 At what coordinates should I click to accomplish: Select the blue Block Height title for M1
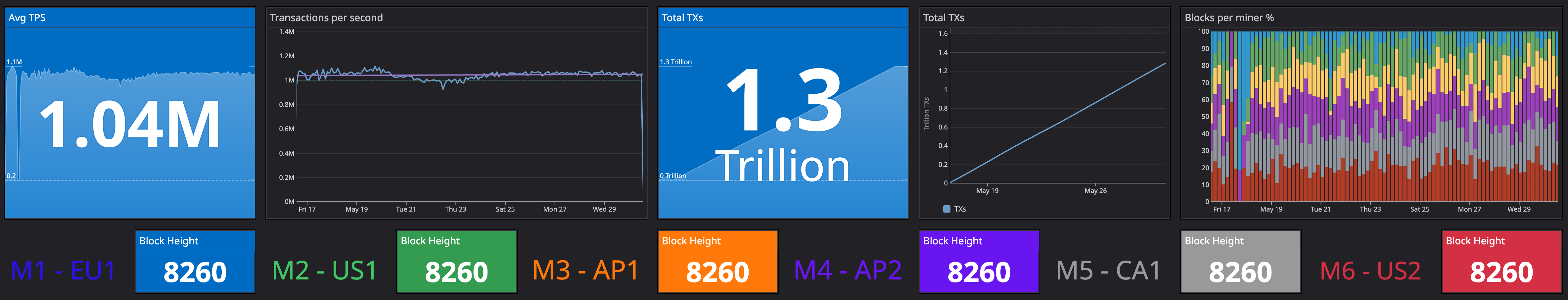168,241
